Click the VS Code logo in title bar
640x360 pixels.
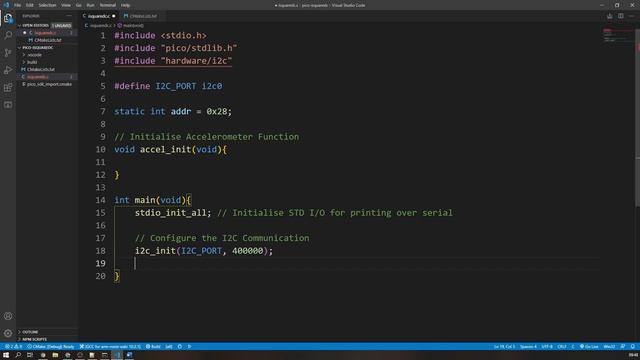(x=6, y=5)
